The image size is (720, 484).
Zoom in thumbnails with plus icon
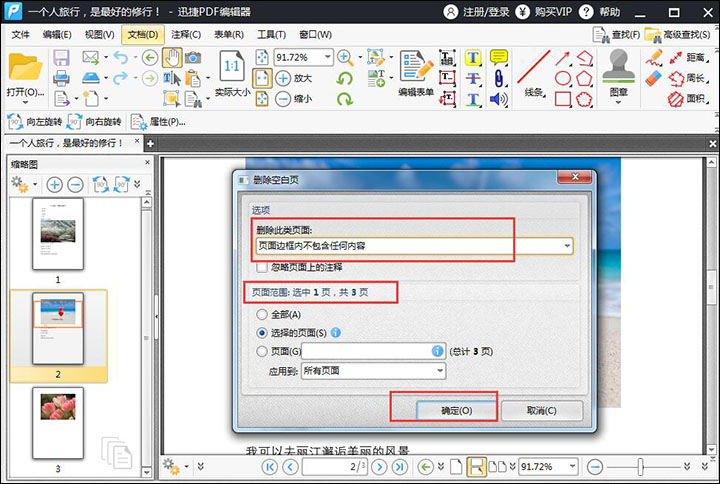54,185
